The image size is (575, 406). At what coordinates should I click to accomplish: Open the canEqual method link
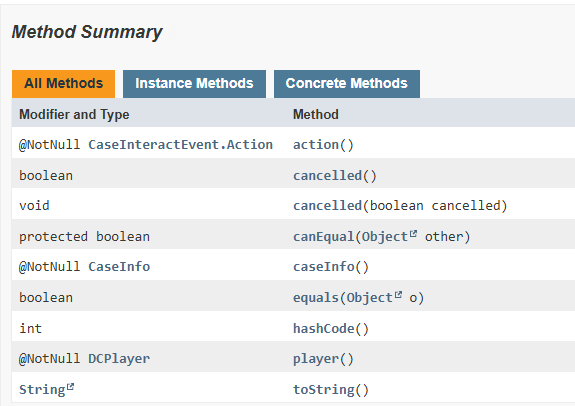tap(323, 237)
